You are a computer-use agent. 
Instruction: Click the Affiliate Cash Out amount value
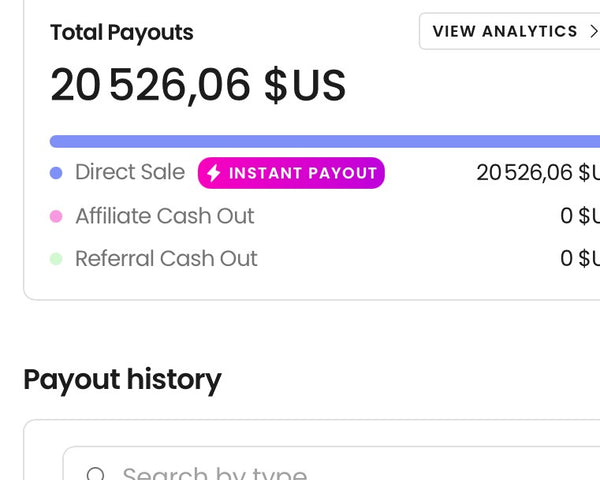(x=580, y=216)
